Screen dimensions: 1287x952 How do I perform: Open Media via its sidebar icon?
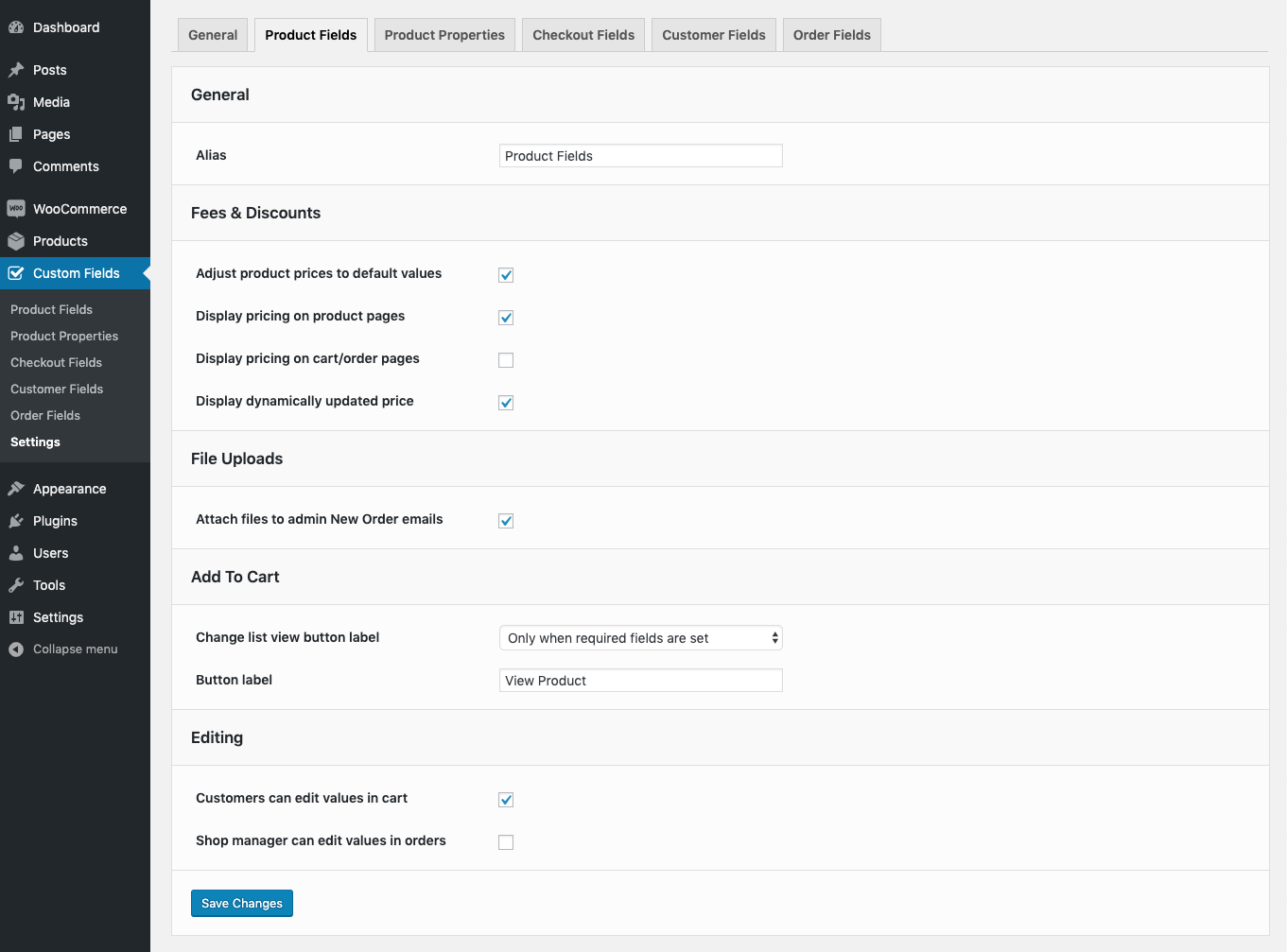[16, 102]
